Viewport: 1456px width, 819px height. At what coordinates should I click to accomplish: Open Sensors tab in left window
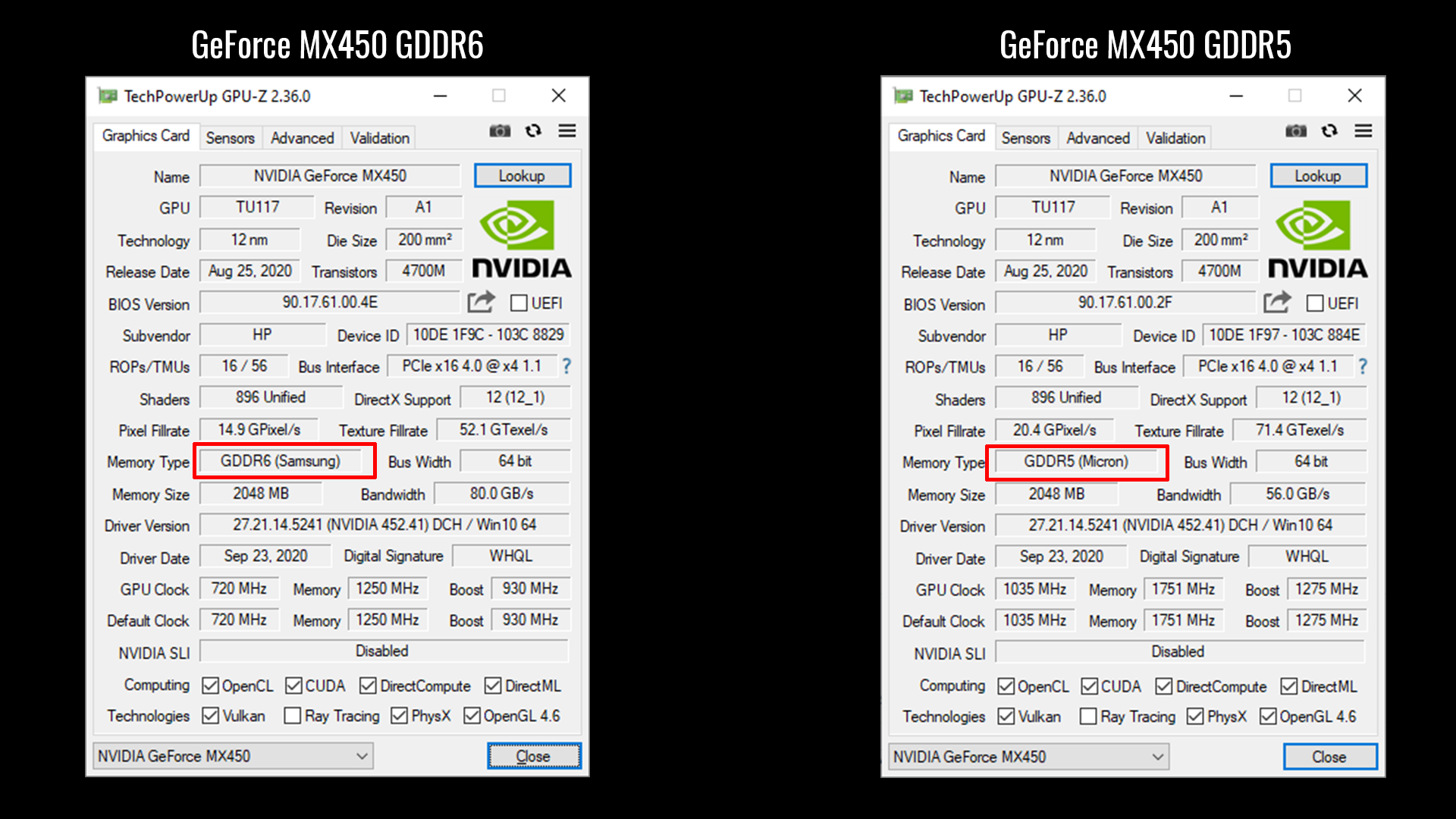pyautogui.click(x=230, y=138)
